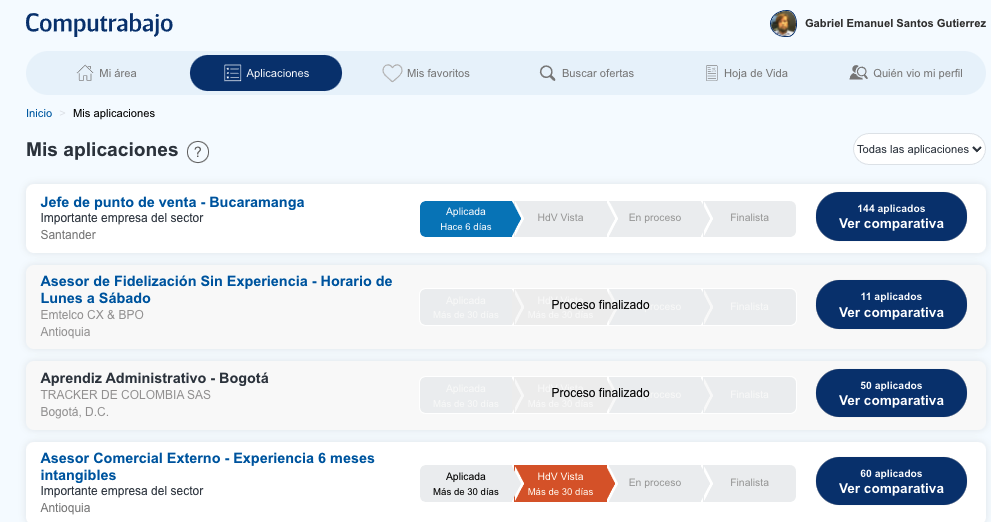Expand the Todas las aplicaciones dropdown

click(919, 149)
